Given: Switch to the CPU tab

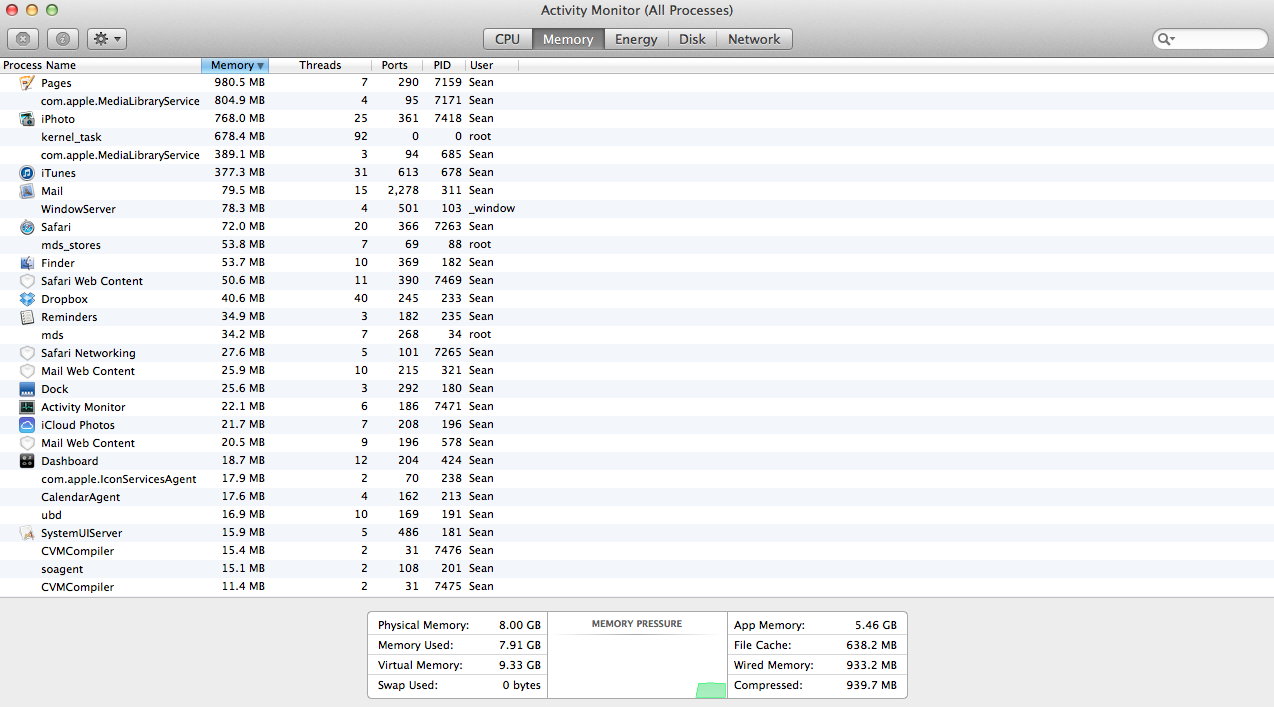Looking at the screenshot, I should click(507, 39).
